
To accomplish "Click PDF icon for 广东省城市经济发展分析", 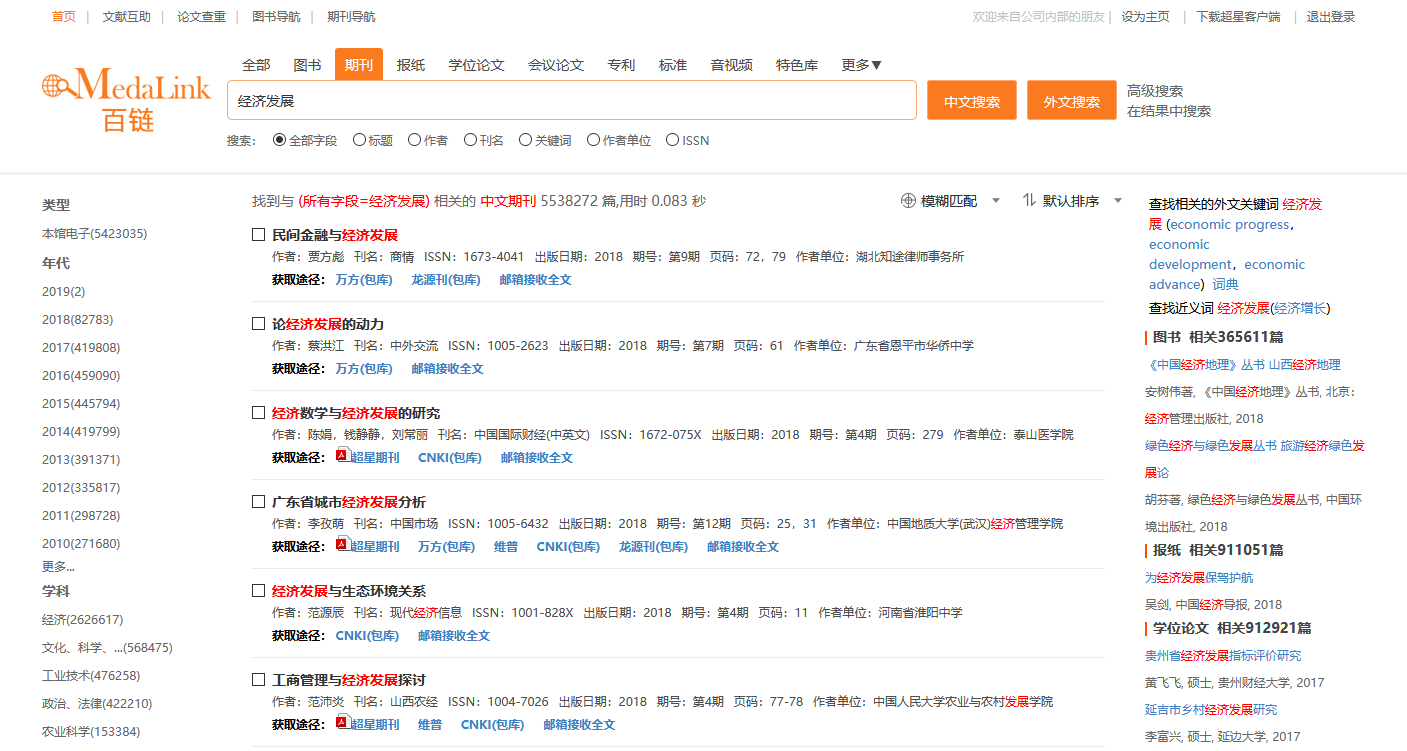I will pyautogui.click(x=341, y=545).
